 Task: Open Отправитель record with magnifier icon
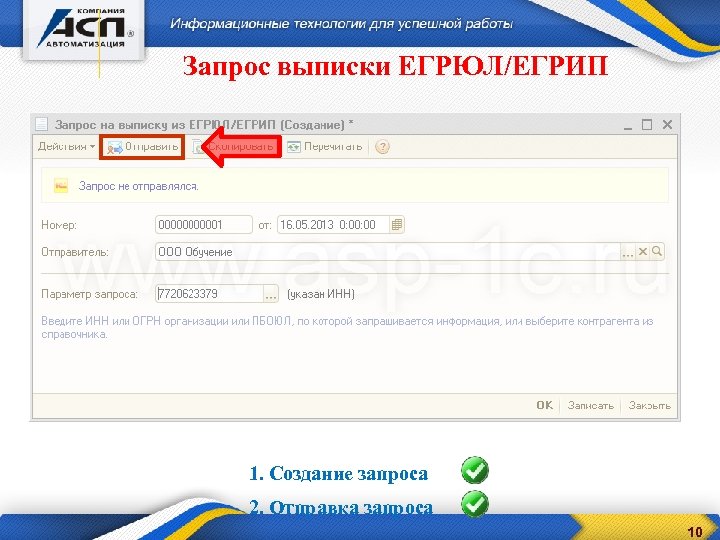tap(657, 252)
